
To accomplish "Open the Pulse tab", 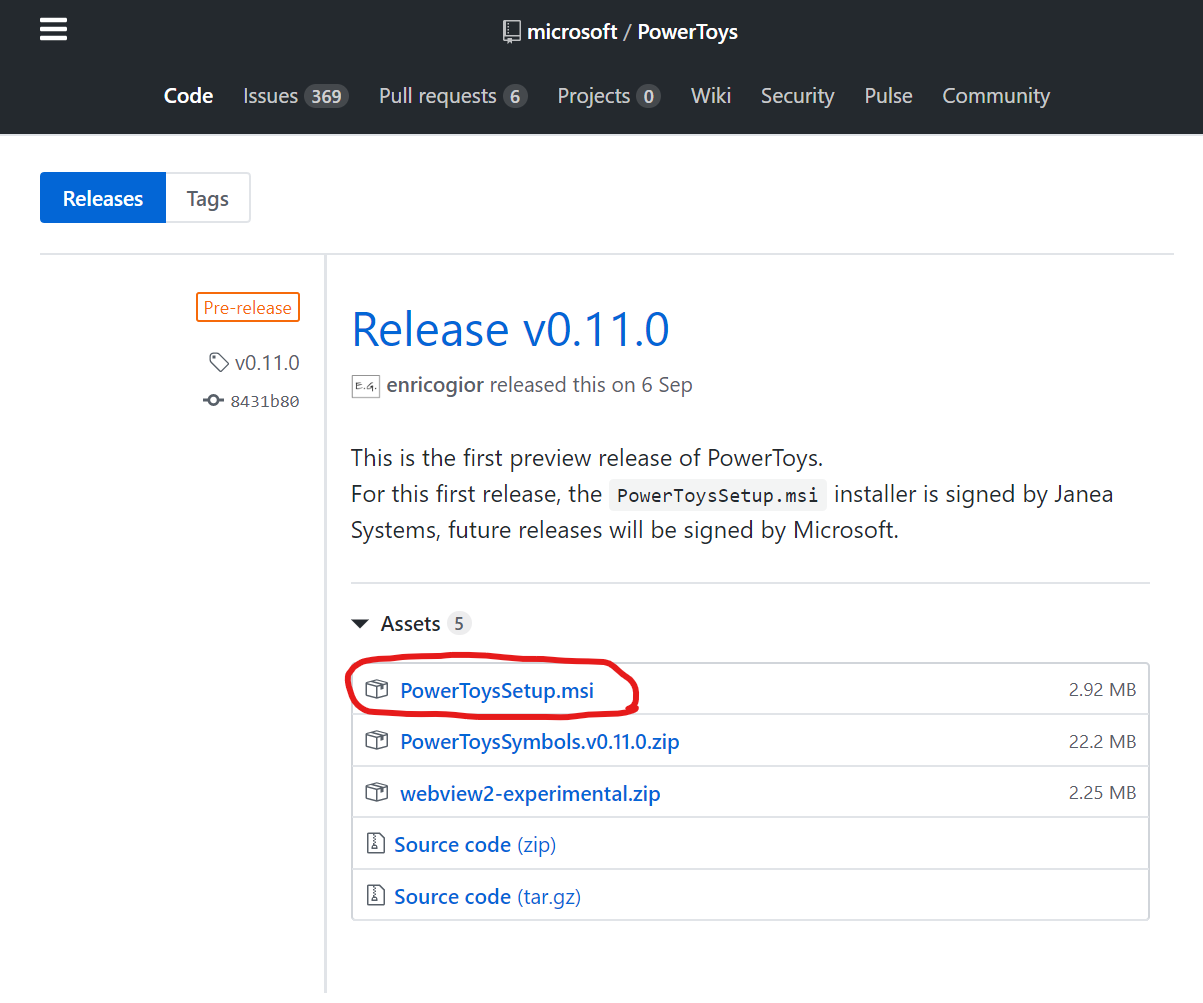I will pyautogui.click(x=888, y=96).
